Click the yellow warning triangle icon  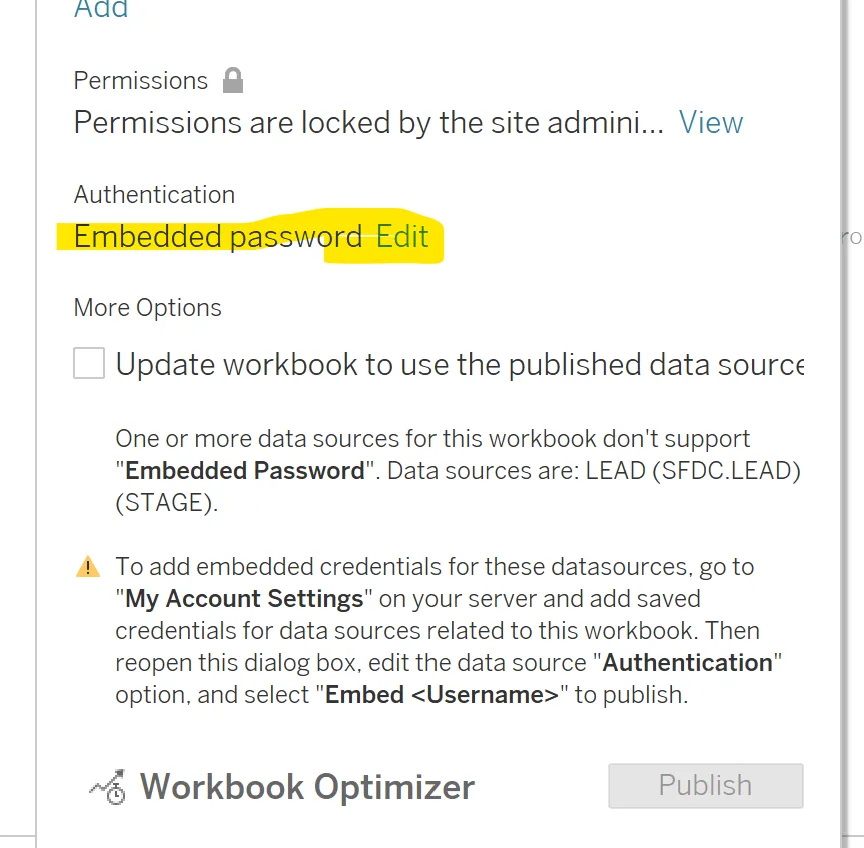(88, 567)
